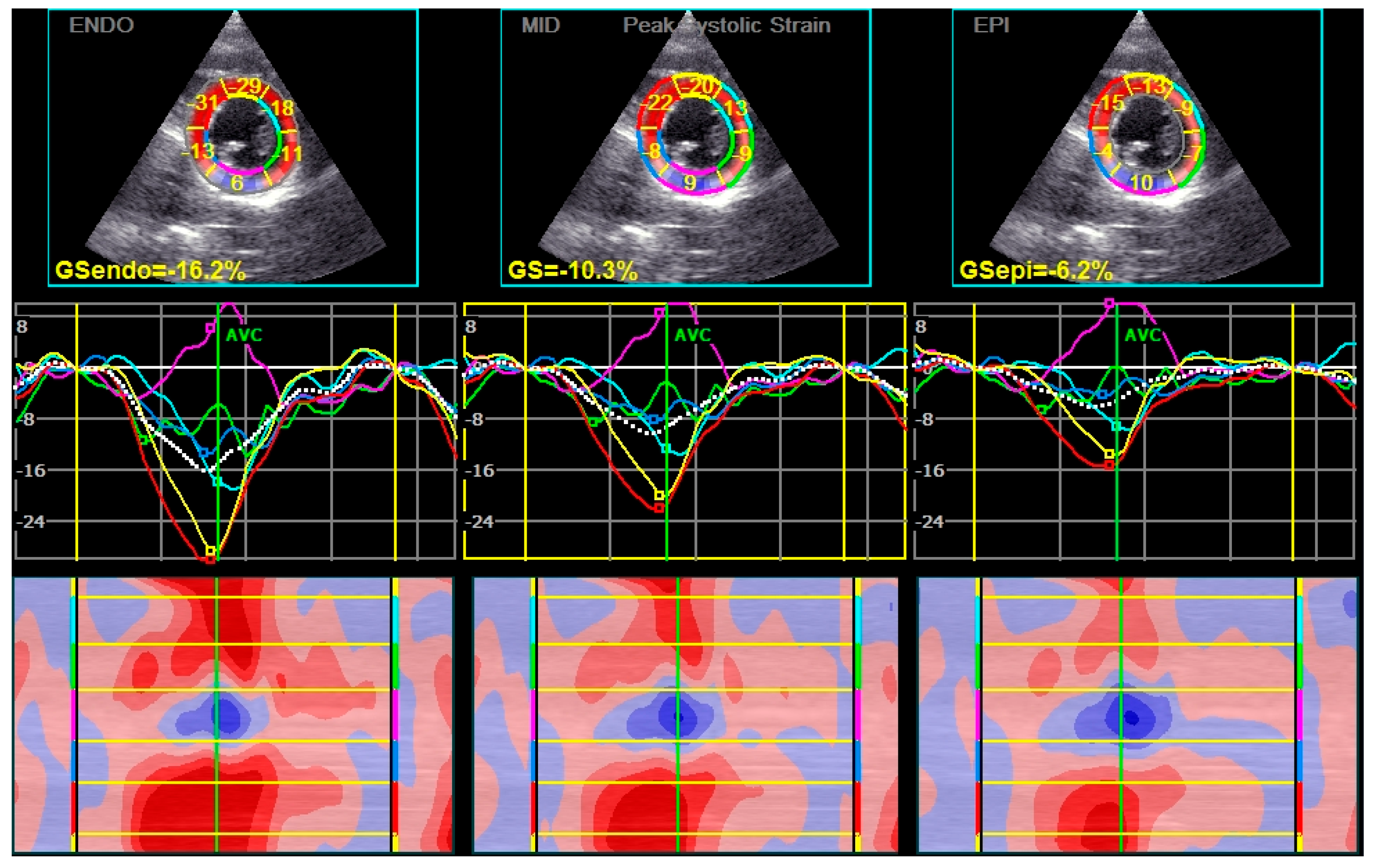Open the EPI short-axis view thumbnail

(1138, 148)
